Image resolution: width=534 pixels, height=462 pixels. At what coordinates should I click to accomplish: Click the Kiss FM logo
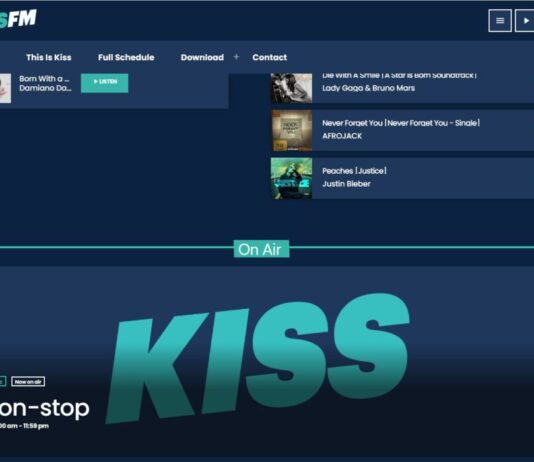(x=18, y=19)
